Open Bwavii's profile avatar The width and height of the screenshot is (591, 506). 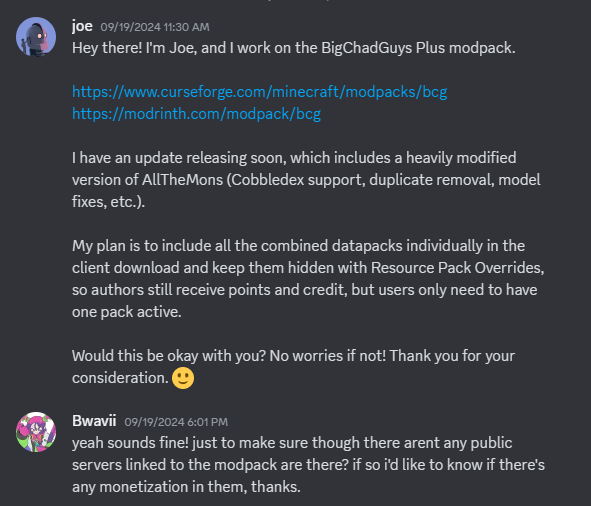tap(36, 432)
